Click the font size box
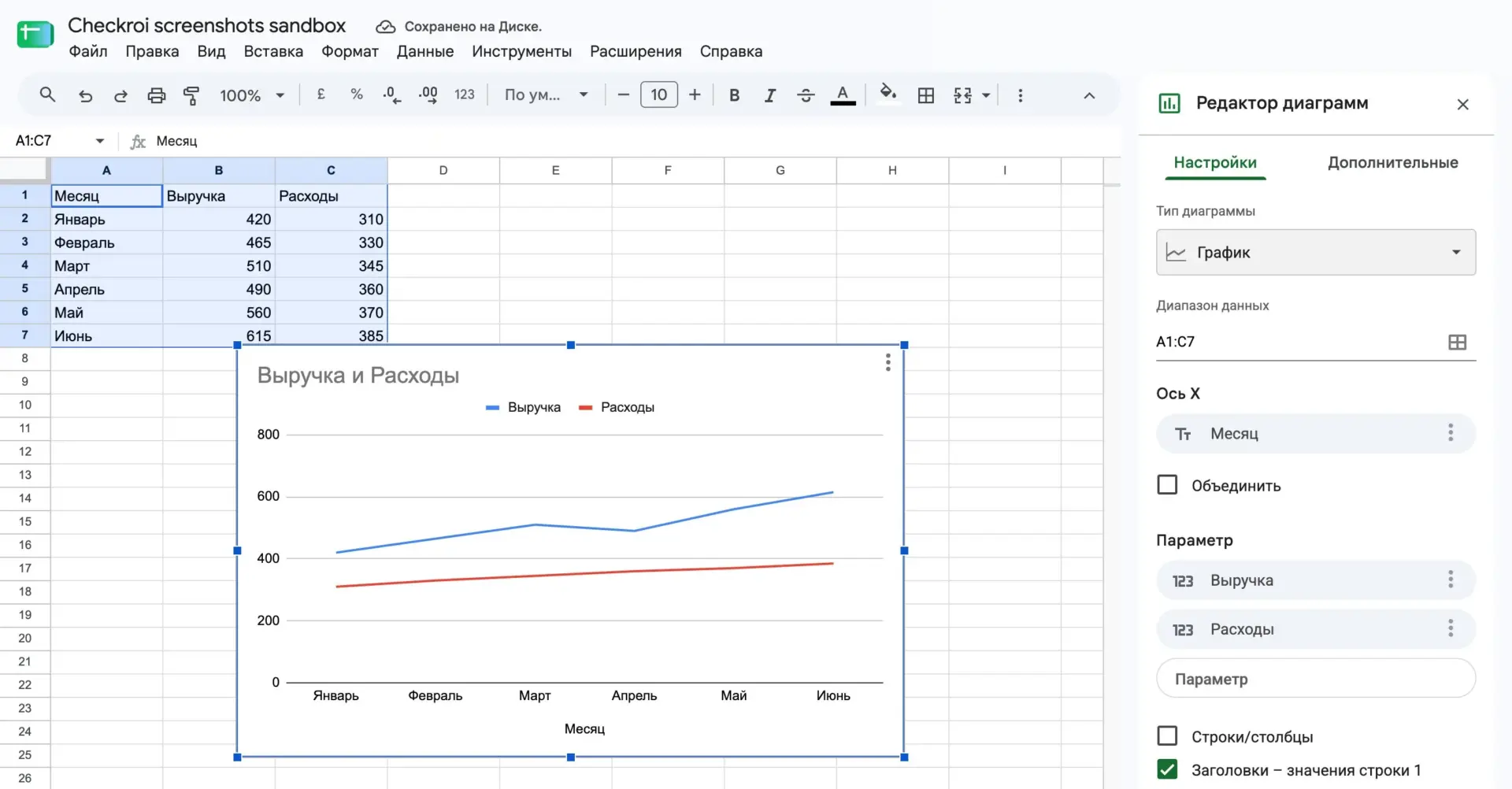Viewport: 1512px width, 789px height. pyautogui.click(x=659, y=95)
